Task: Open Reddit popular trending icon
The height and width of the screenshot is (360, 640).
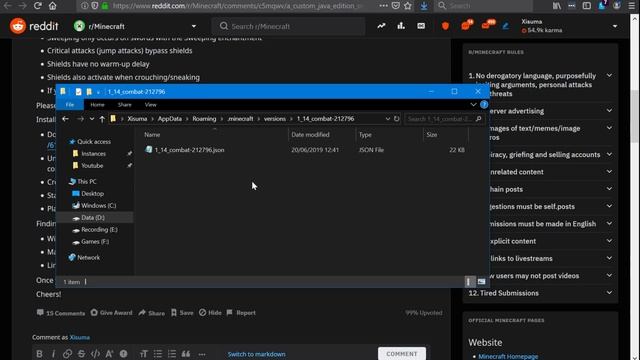Action: click(x=381, y=26)
